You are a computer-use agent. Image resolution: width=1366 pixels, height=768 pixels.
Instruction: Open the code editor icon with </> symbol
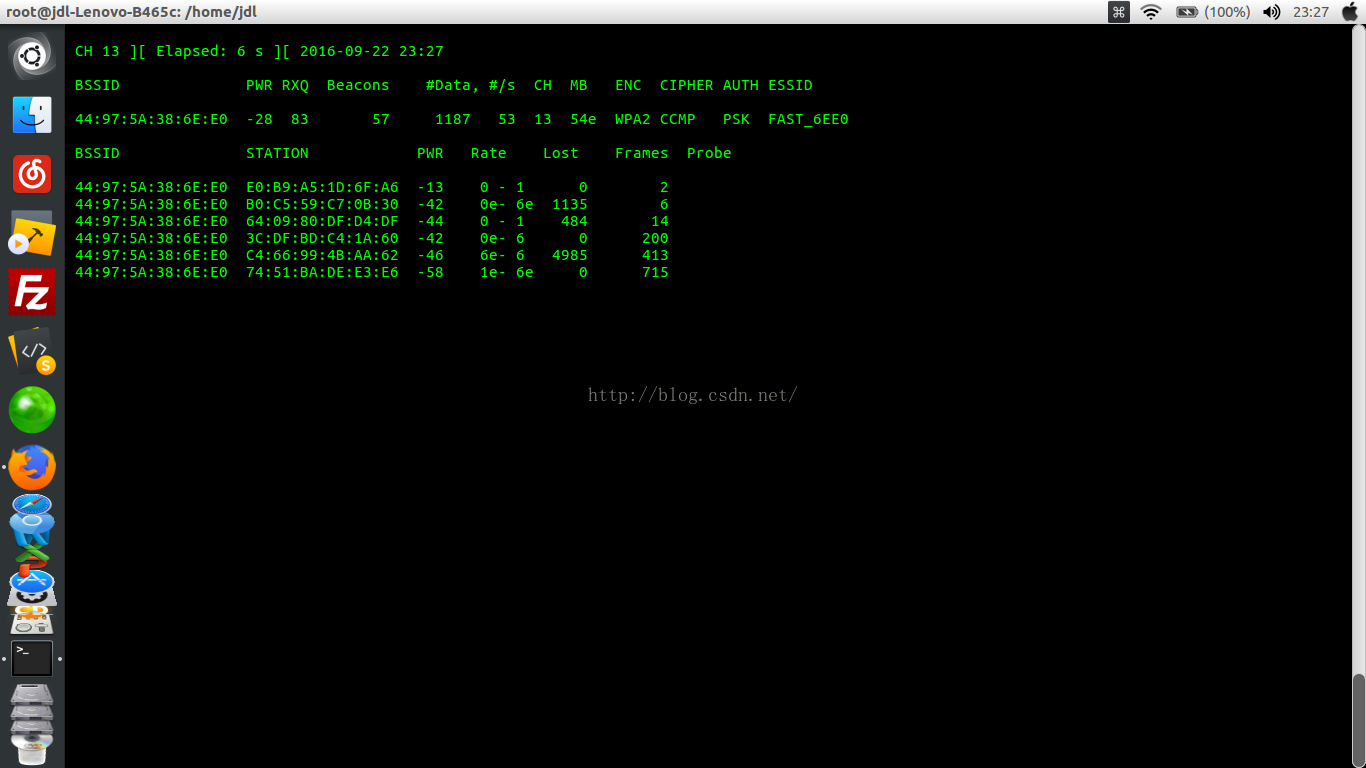32,351
